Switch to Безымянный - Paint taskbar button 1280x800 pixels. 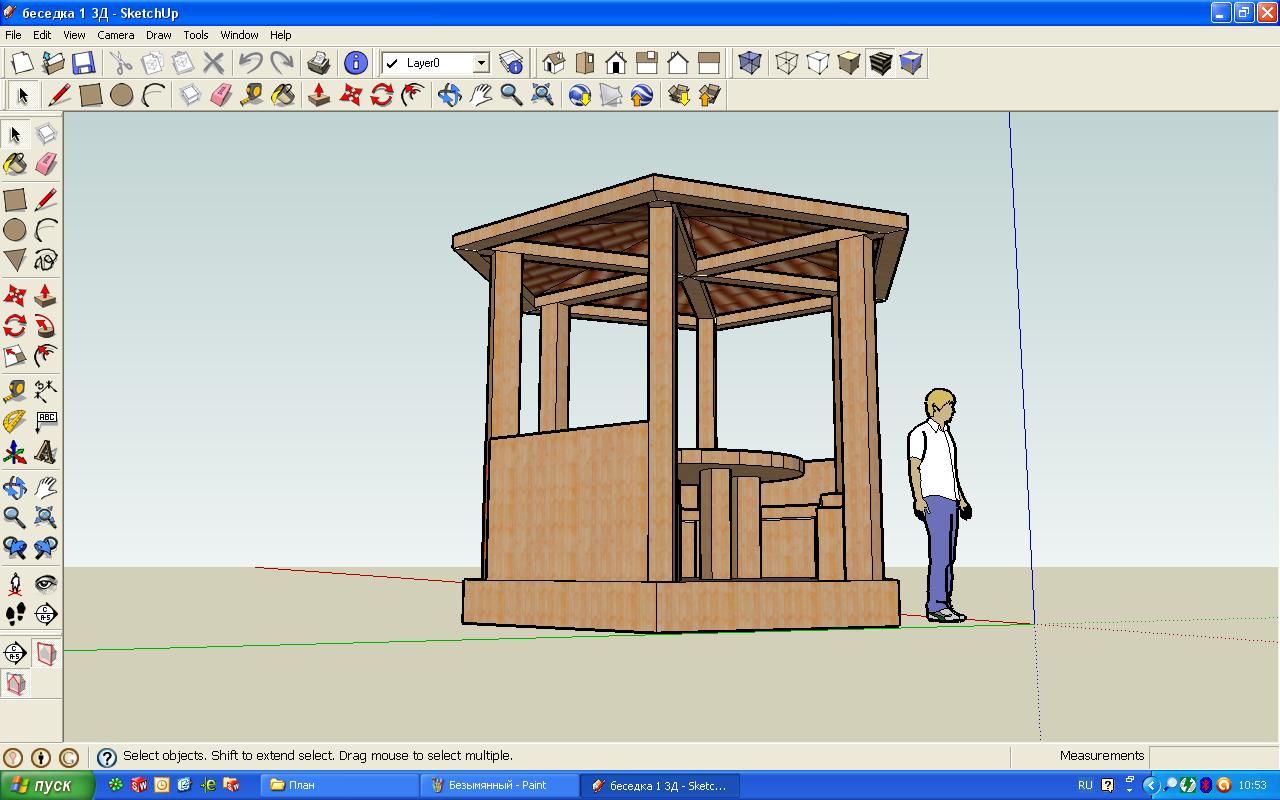click(499, 785)
